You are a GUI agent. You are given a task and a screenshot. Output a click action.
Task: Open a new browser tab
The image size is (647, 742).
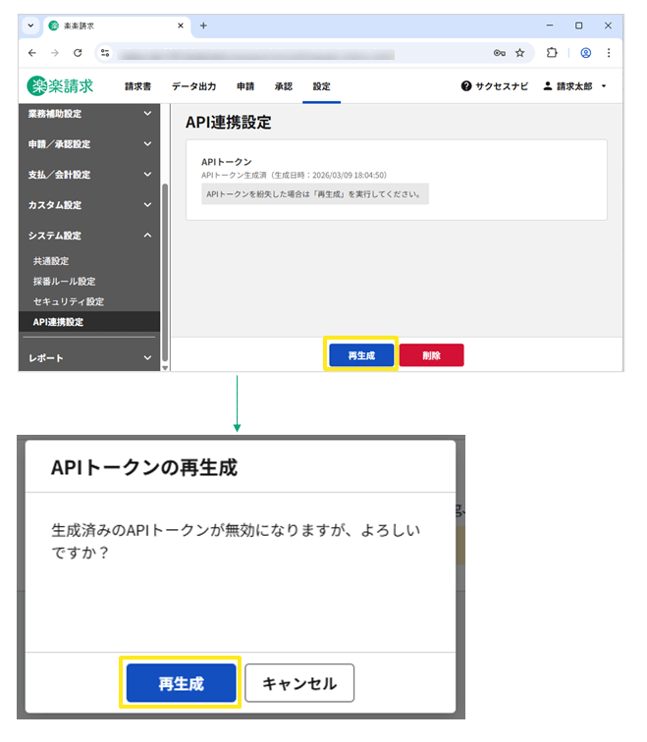204,26
